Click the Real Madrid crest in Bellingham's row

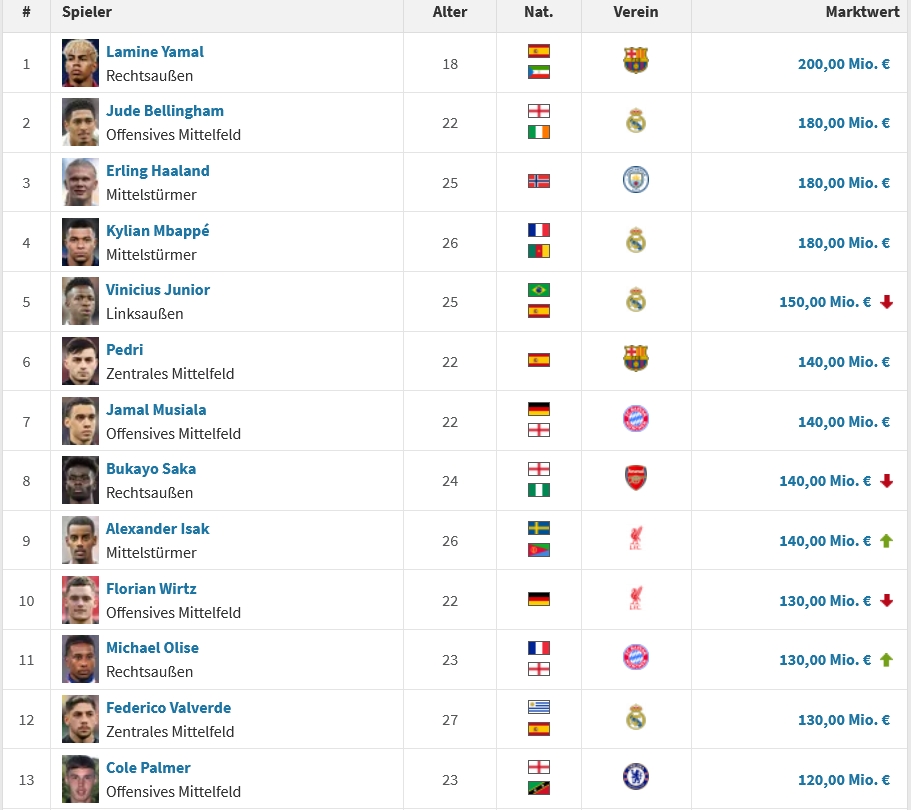click(x=636, y=120)
